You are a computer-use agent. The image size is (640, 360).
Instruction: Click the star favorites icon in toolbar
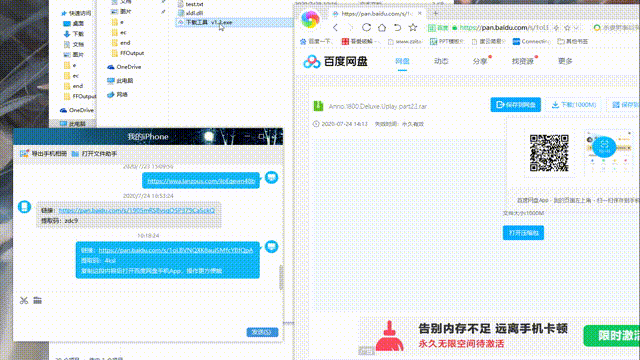413,27
